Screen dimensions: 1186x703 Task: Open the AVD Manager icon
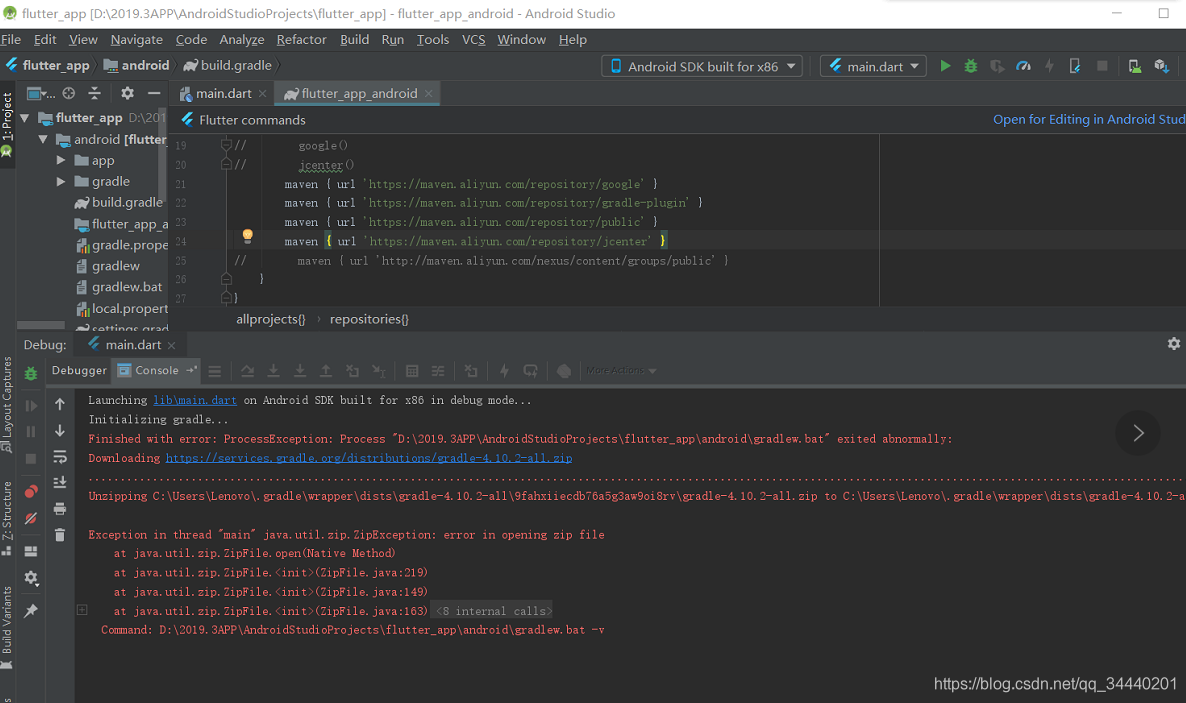(x=1135, y=66)
